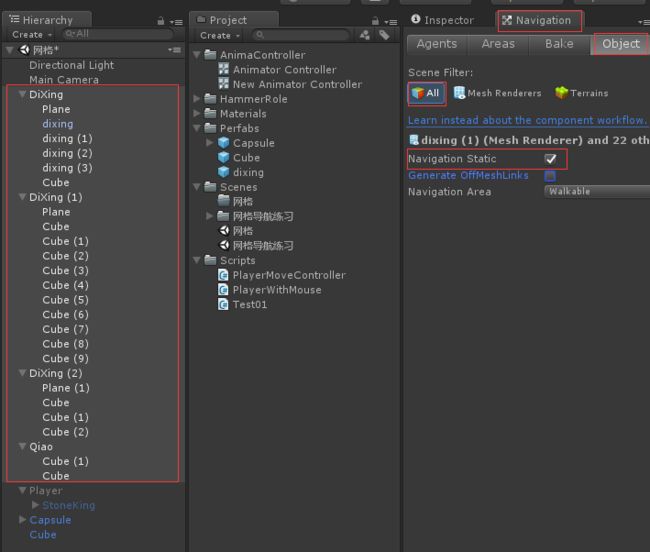Open the Project Create dropdown
The width and height of the screenshot is (650, 552).
click(x=220, y=36)
